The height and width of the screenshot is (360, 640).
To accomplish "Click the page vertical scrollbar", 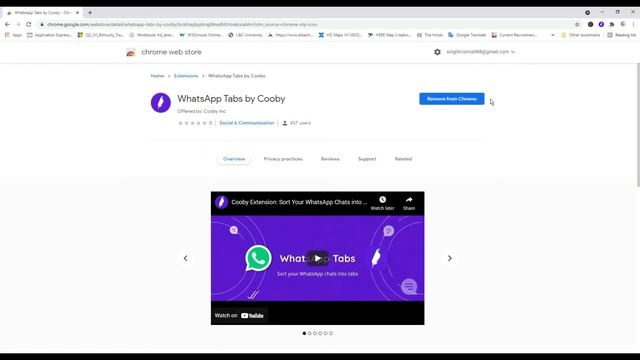I will 638,124.
